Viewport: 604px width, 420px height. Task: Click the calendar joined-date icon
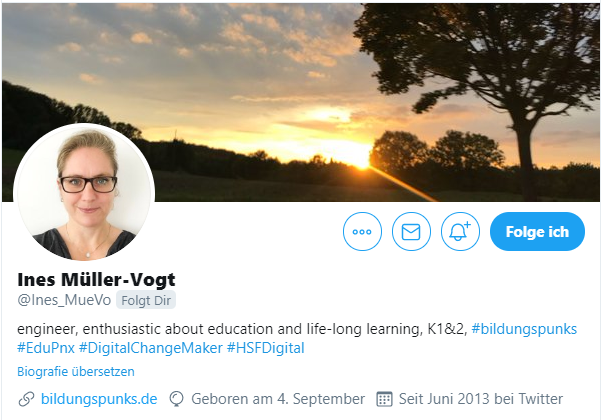tap(384, 399)
